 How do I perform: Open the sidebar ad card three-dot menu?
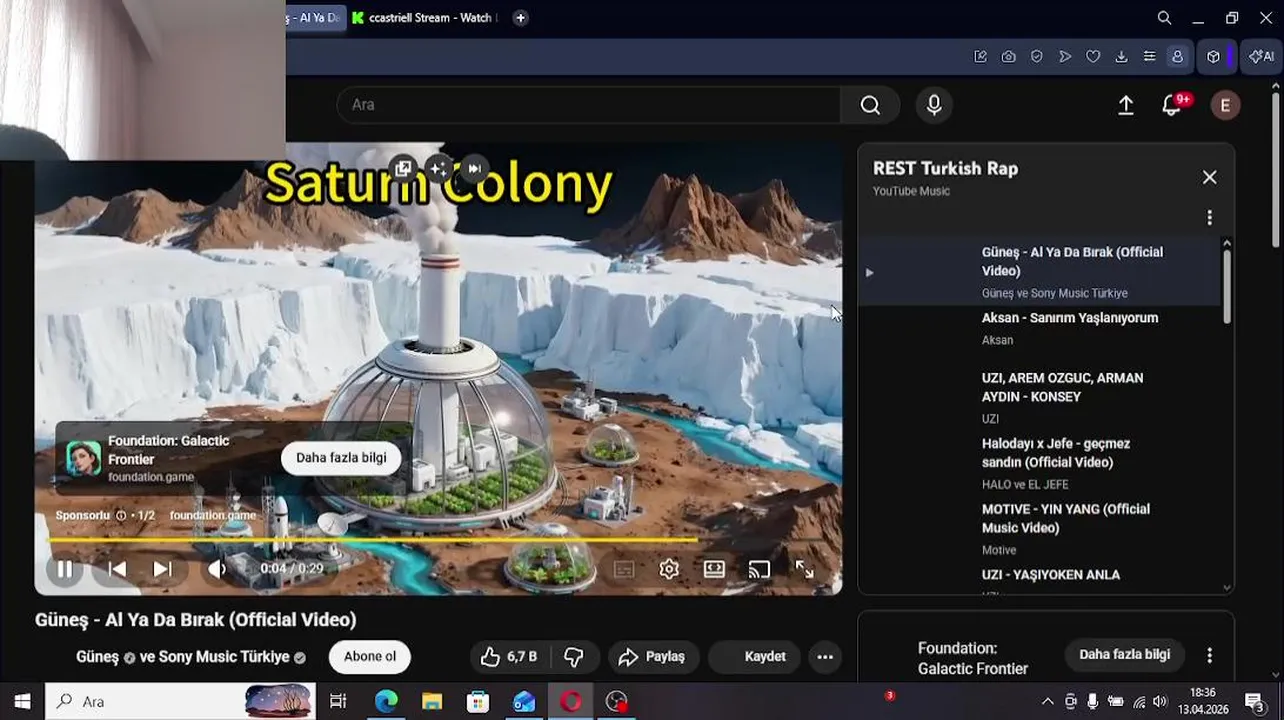point(1209,656)
